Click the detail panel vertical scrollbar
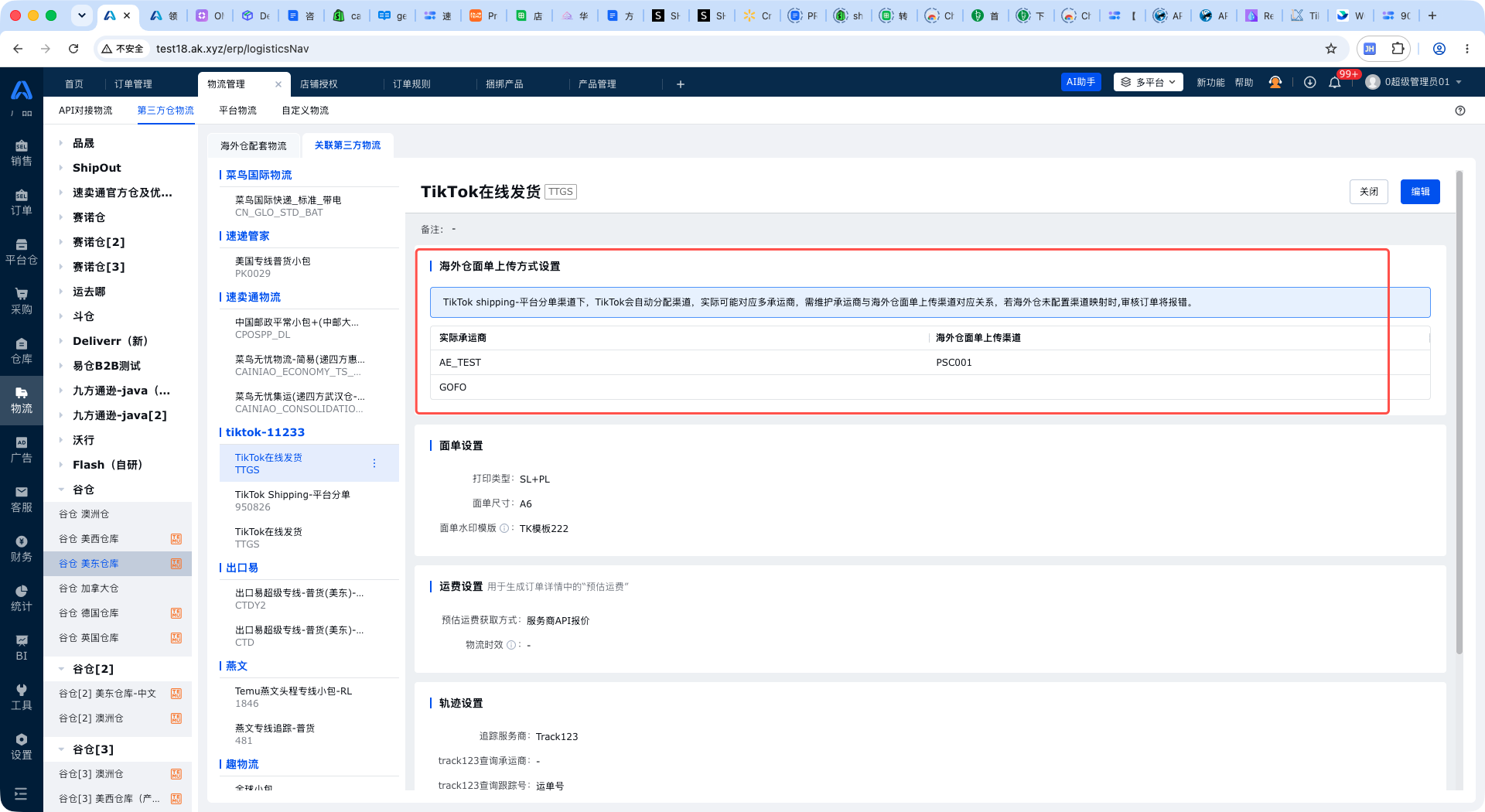 pyautogui.click(x=1459, y=412)
